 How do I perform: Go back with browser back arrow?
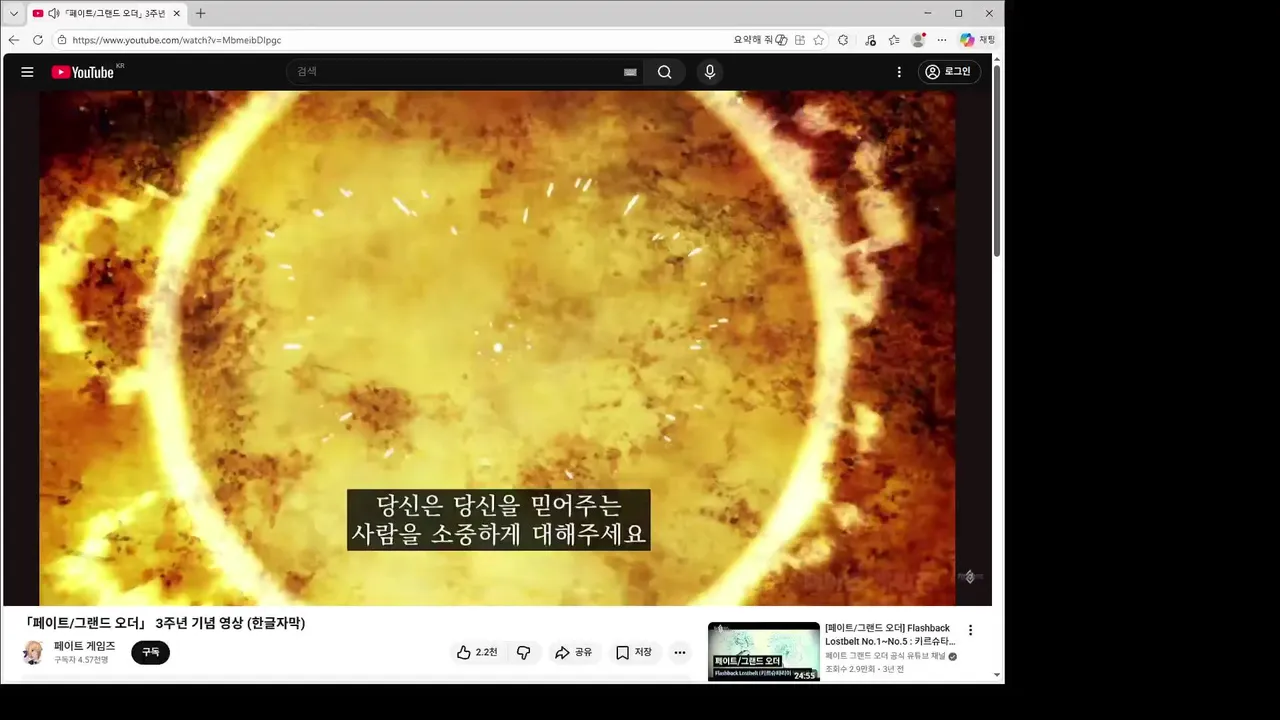click(14, 40)
